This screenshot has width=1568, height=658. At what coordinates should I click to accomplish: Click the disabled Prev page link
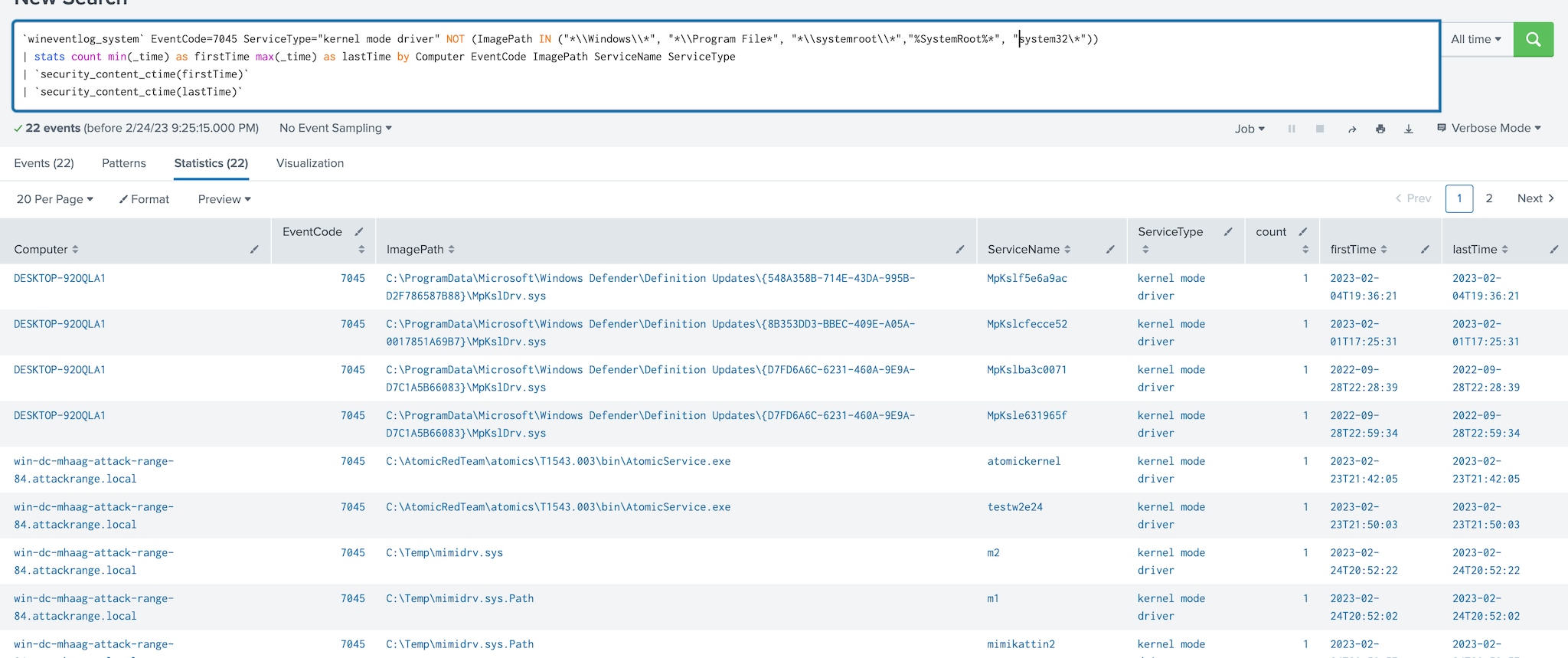[x=1413, y=198]
